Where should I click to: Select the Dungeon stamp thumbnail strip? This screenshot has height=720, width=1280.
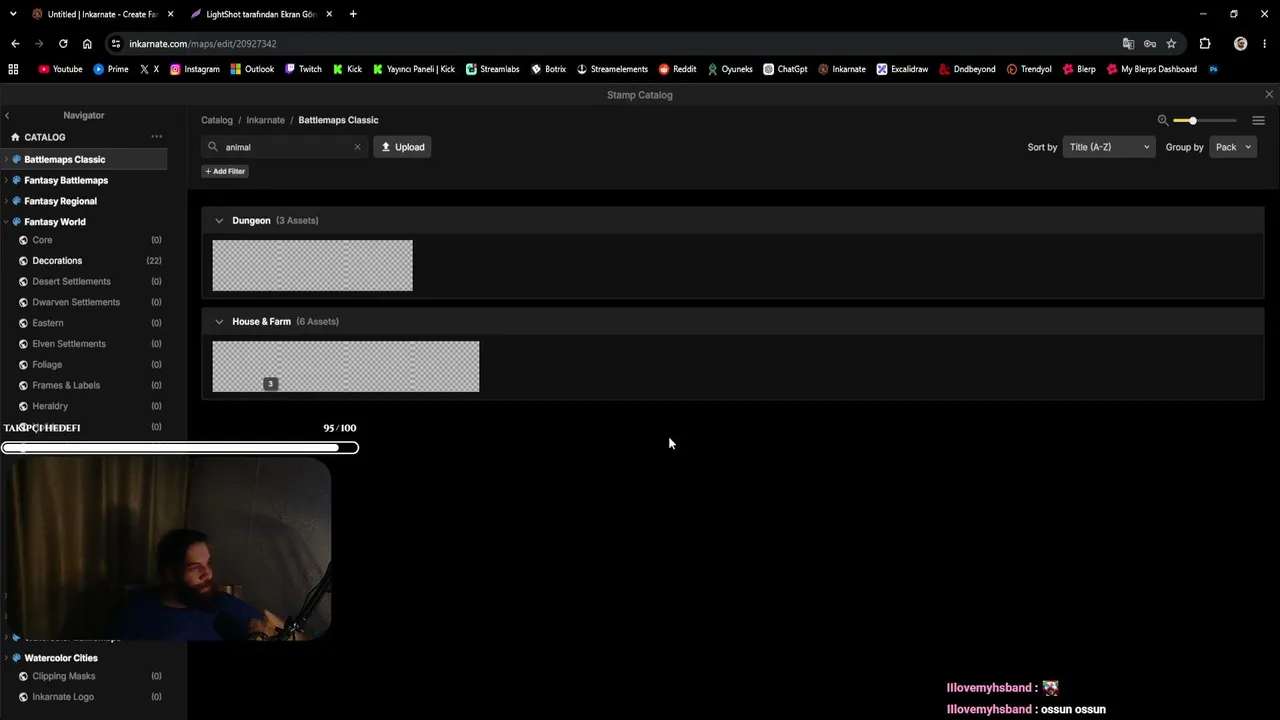click(x=312, y=265)
